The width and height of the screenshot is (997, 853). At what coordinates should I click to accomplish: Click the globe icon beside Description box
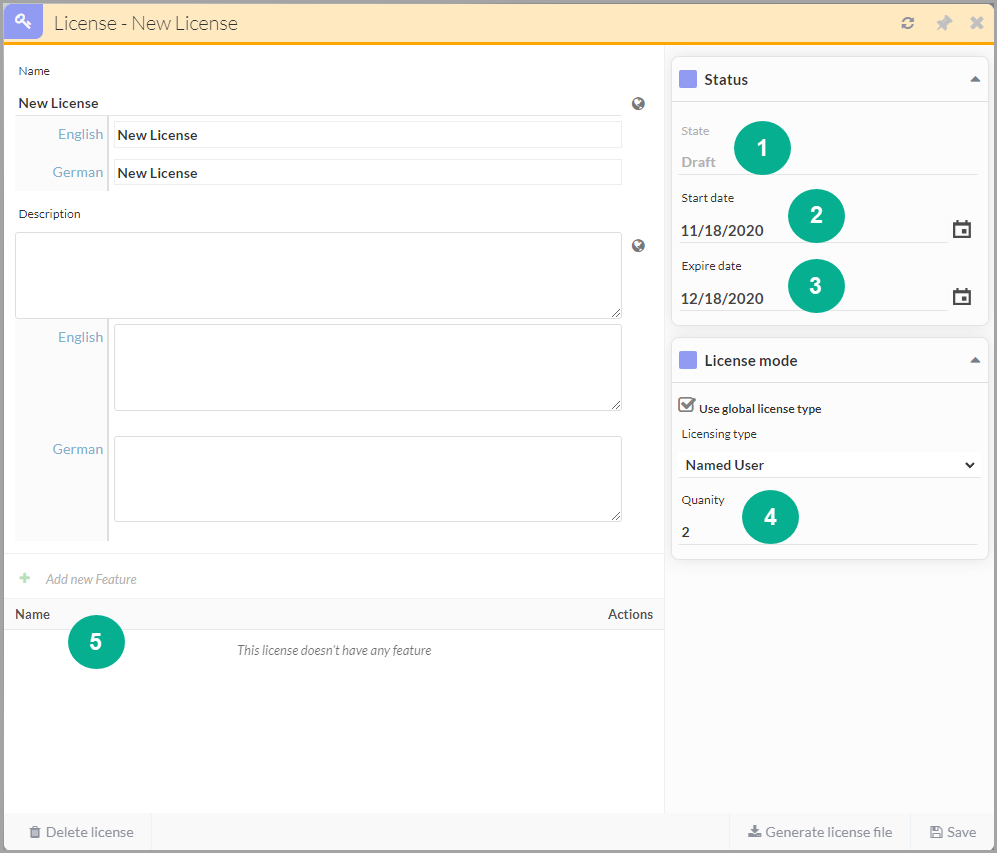coord(638,246)
